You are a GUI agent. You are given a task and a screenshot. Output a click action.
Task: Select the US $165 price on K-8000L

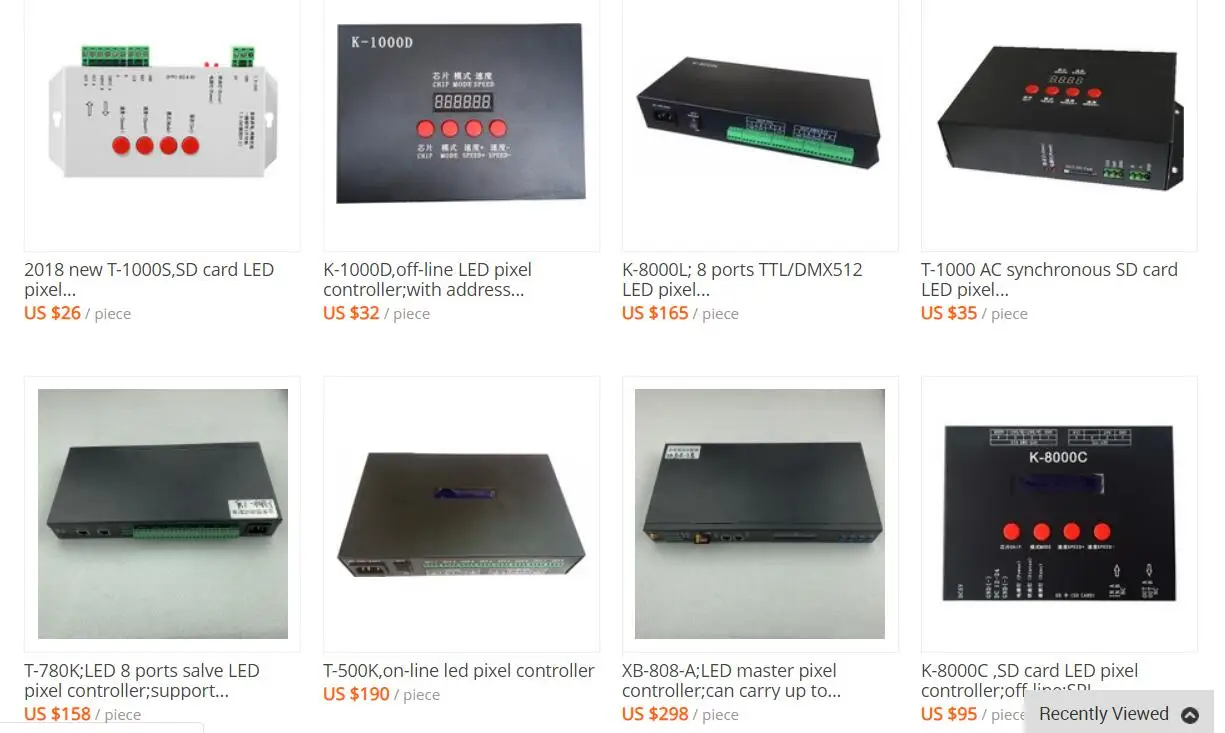(655, 313)
